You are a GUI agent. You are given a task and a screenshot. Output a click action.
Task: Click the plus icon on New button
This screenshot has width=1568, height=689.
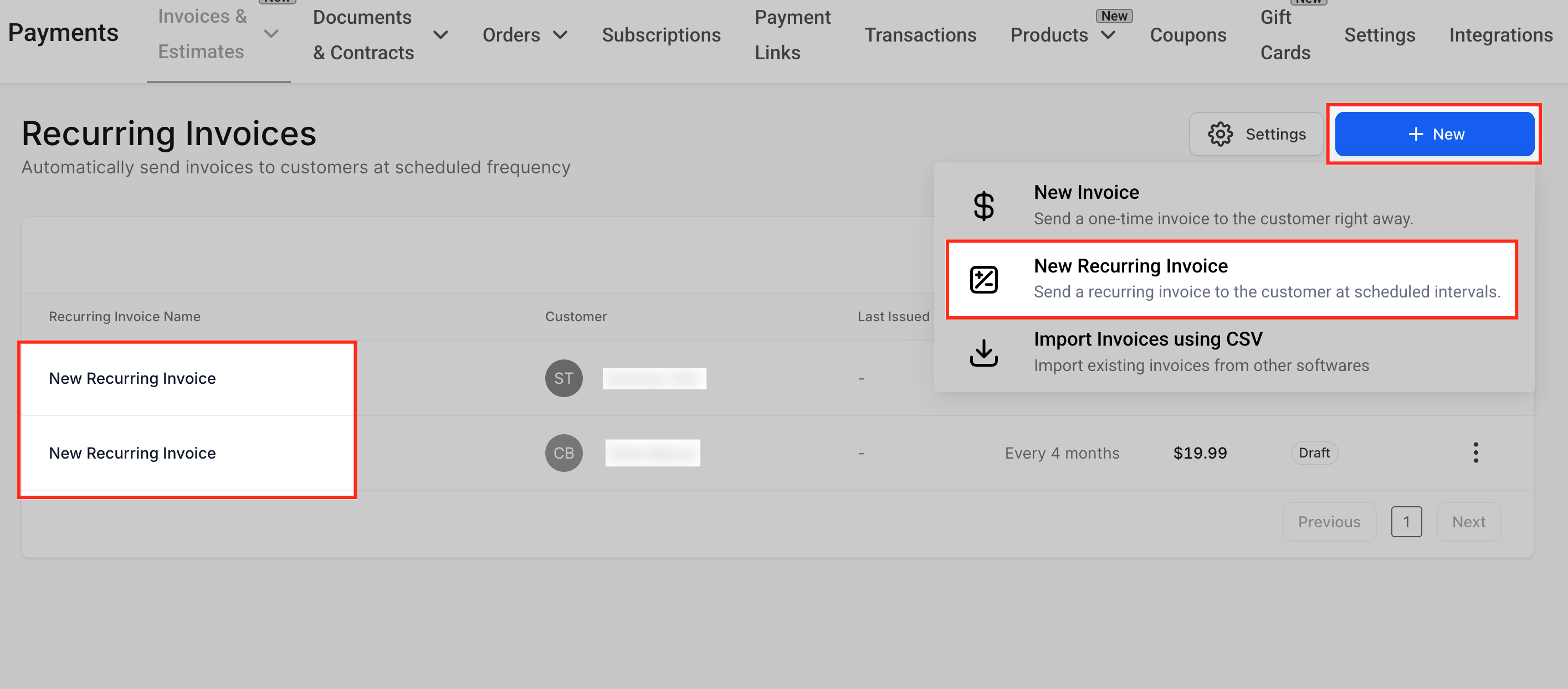click(1416, 134)
